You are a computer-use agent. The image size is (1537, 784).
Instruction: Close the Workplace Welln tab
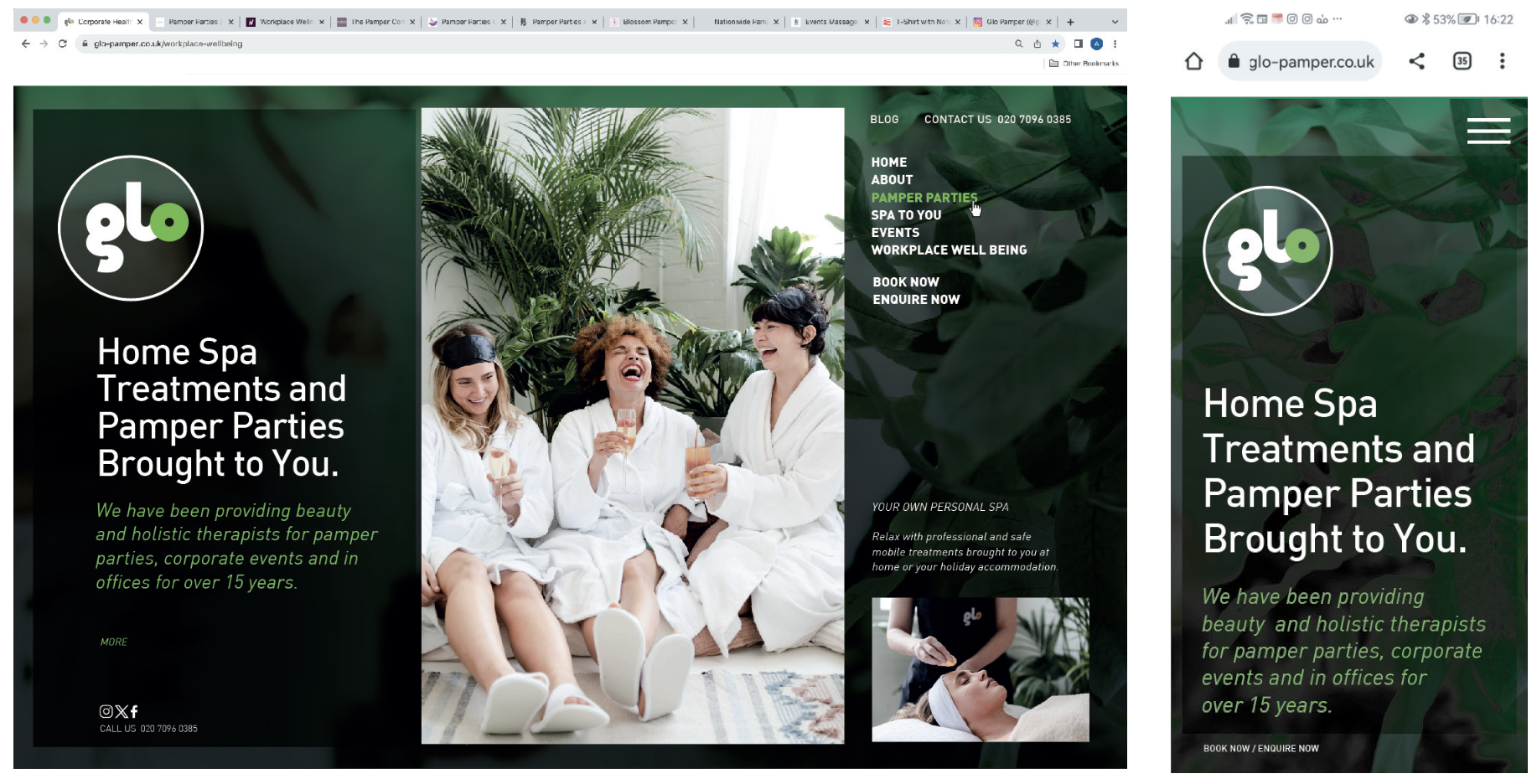[x=322, y=22]
